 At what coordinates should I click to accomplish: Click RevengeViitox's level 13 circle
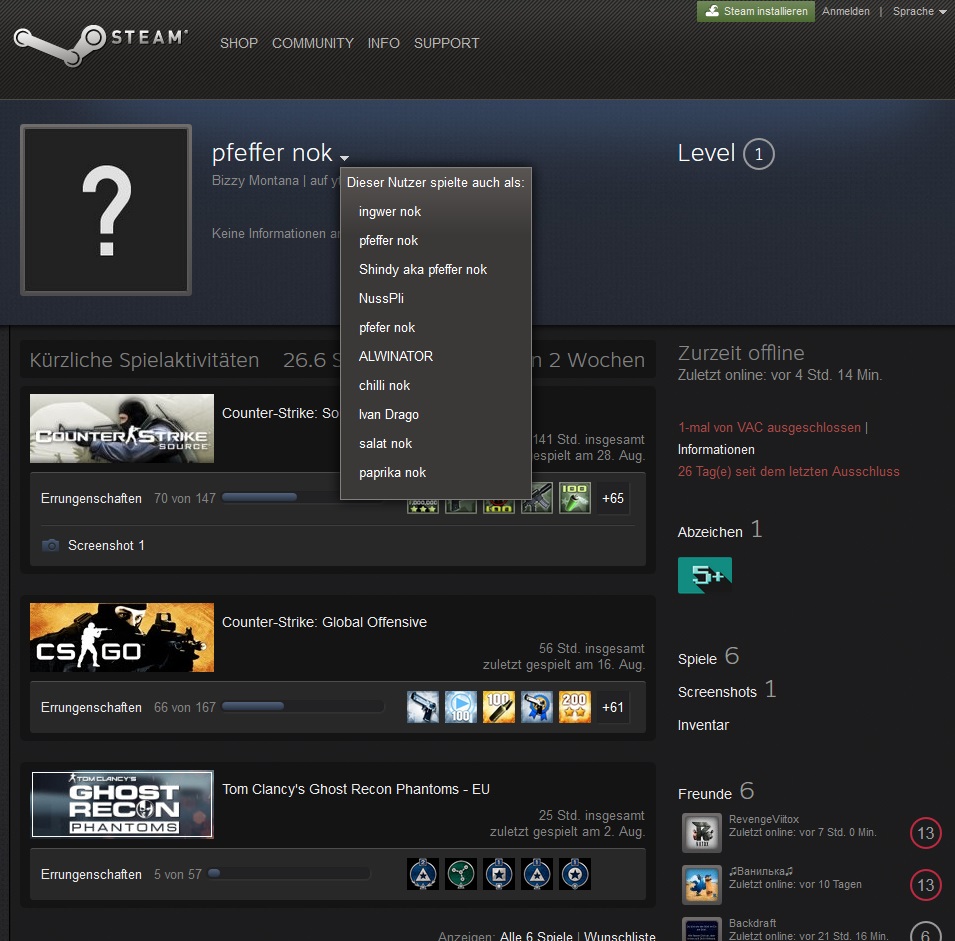coord(926,833)
